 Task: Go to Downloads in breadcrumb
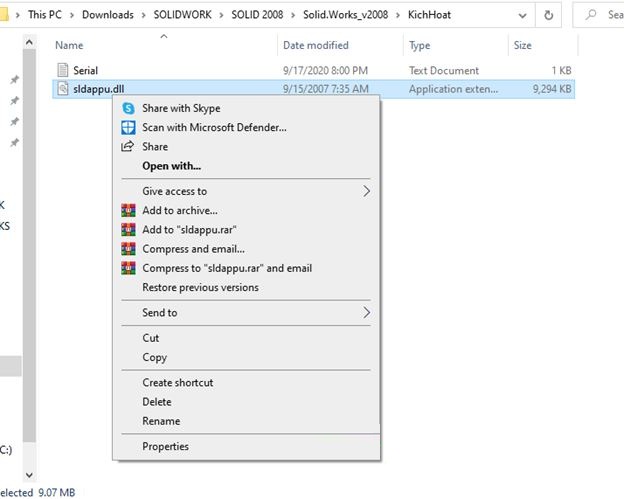pyautogui.click(x=107, y=15)
